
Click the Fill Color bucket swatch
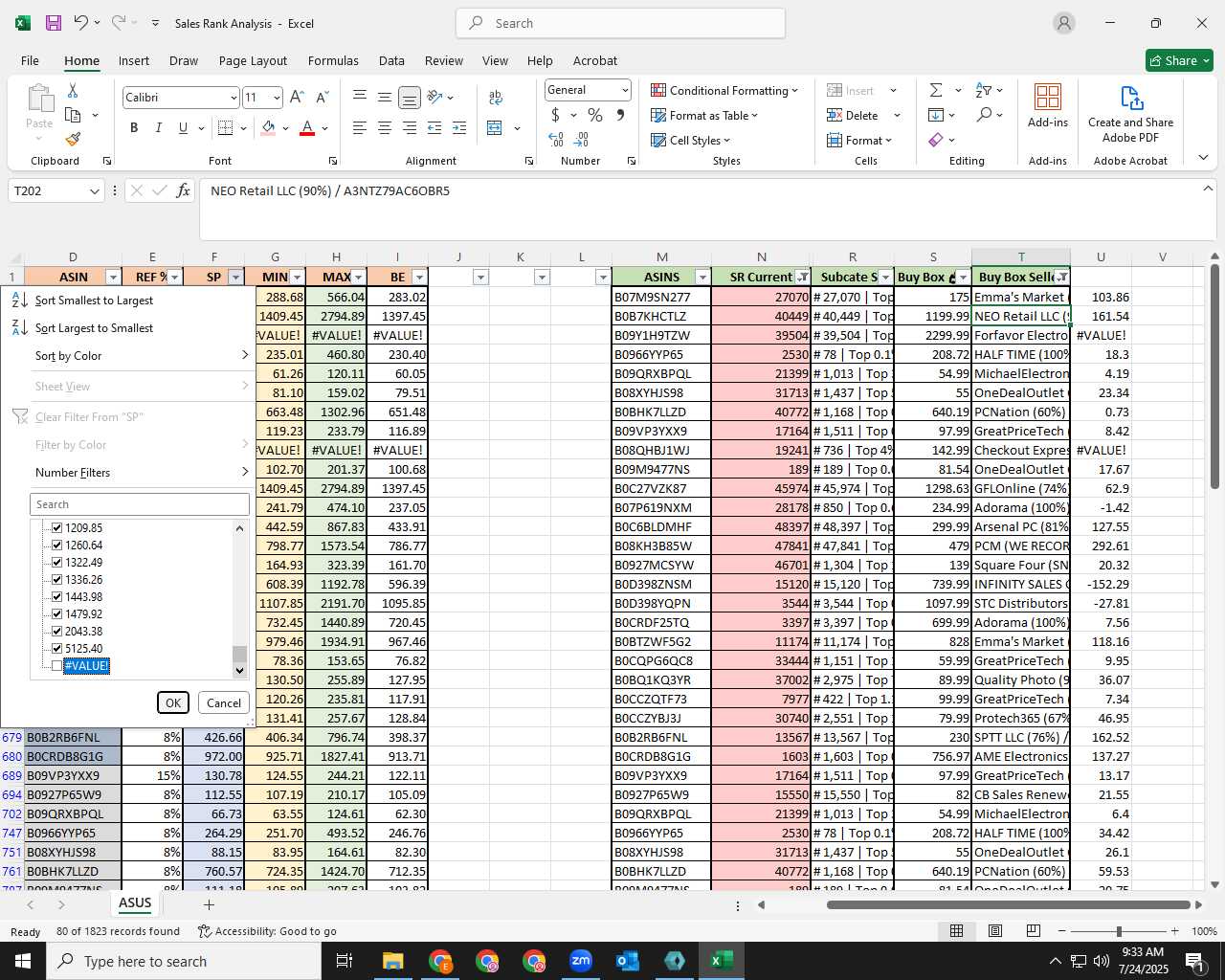[268, 127]
